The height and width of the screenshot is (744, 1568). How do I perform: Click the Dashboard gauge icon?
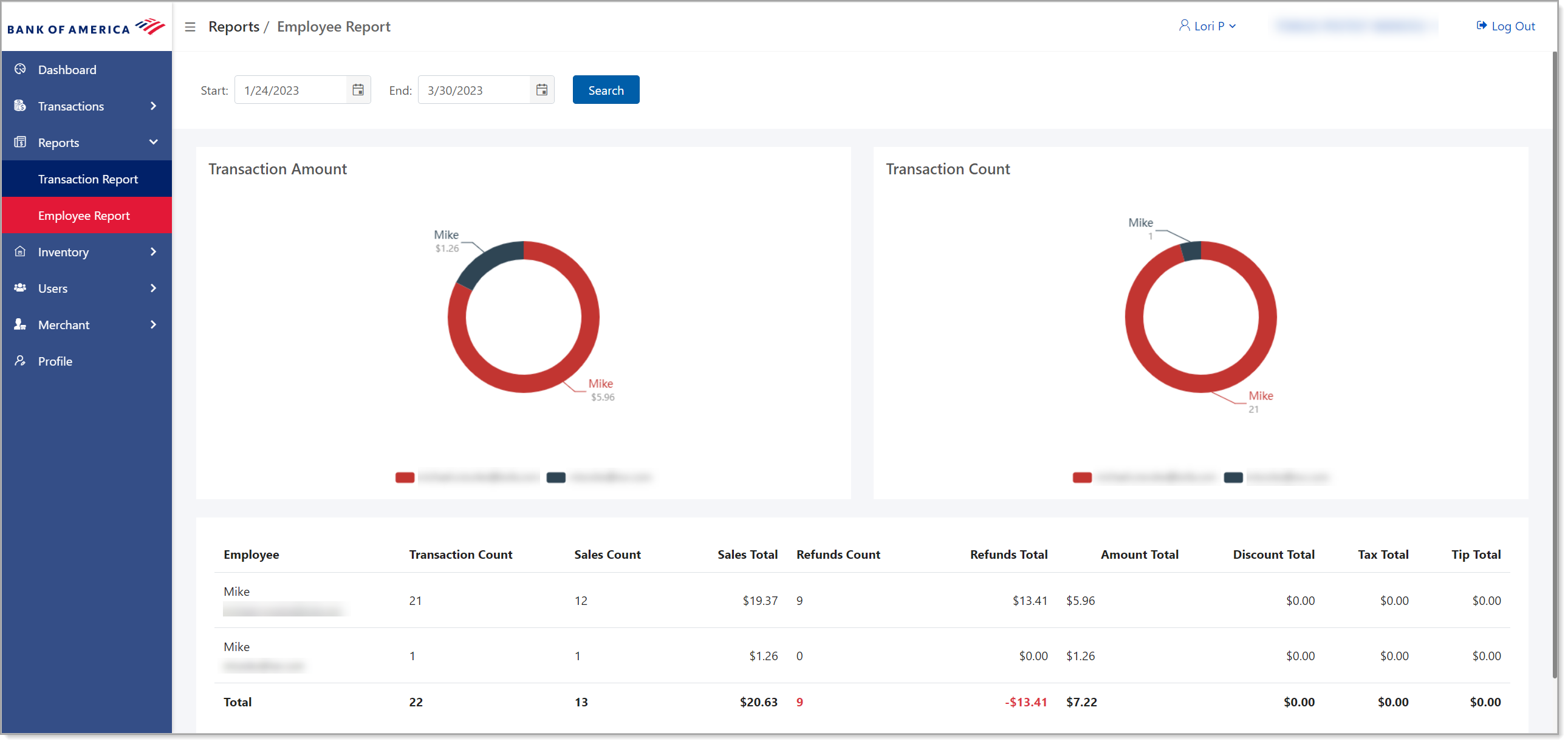(20, 69)
